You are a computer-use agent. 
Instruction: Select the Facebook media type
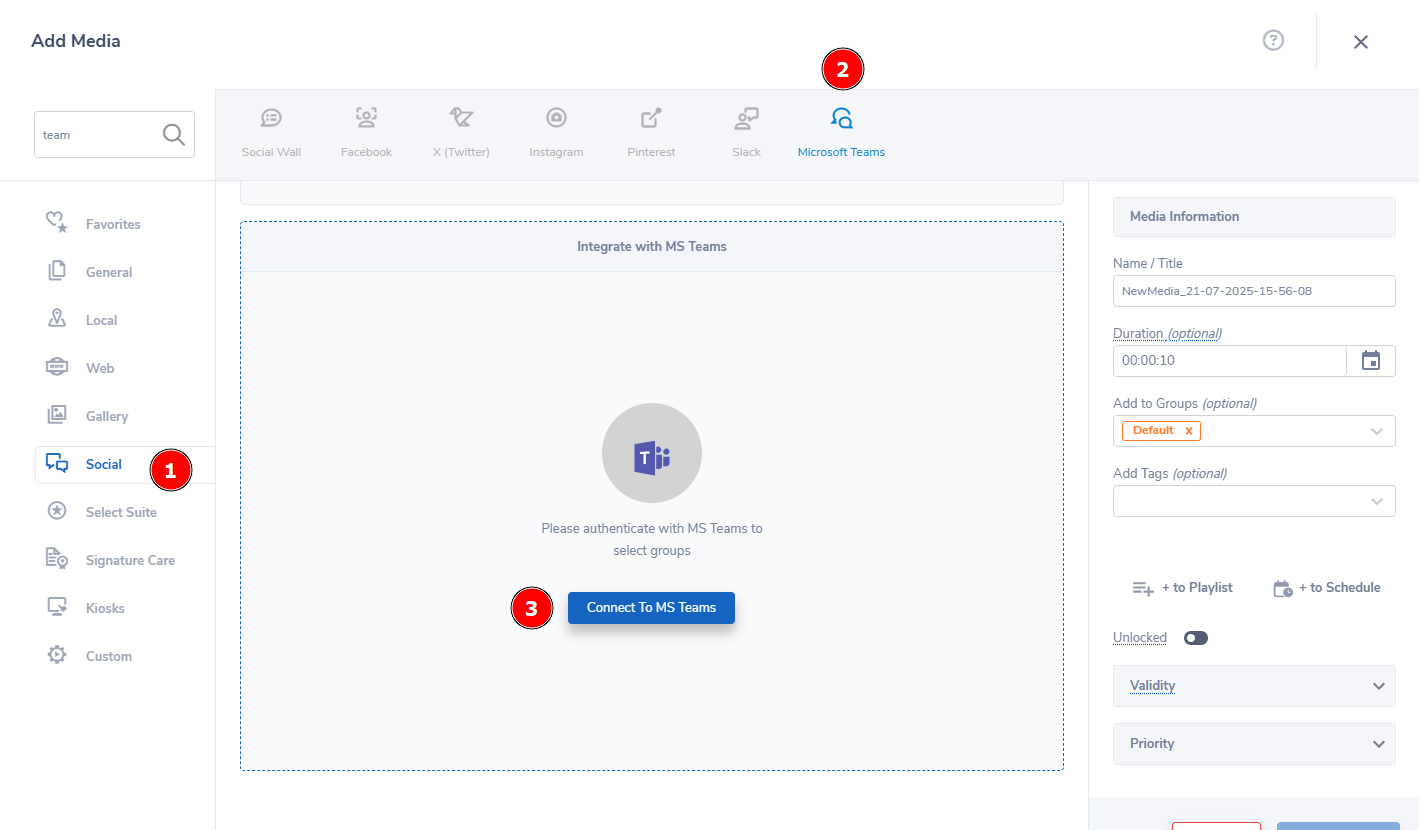pos(366,133)
